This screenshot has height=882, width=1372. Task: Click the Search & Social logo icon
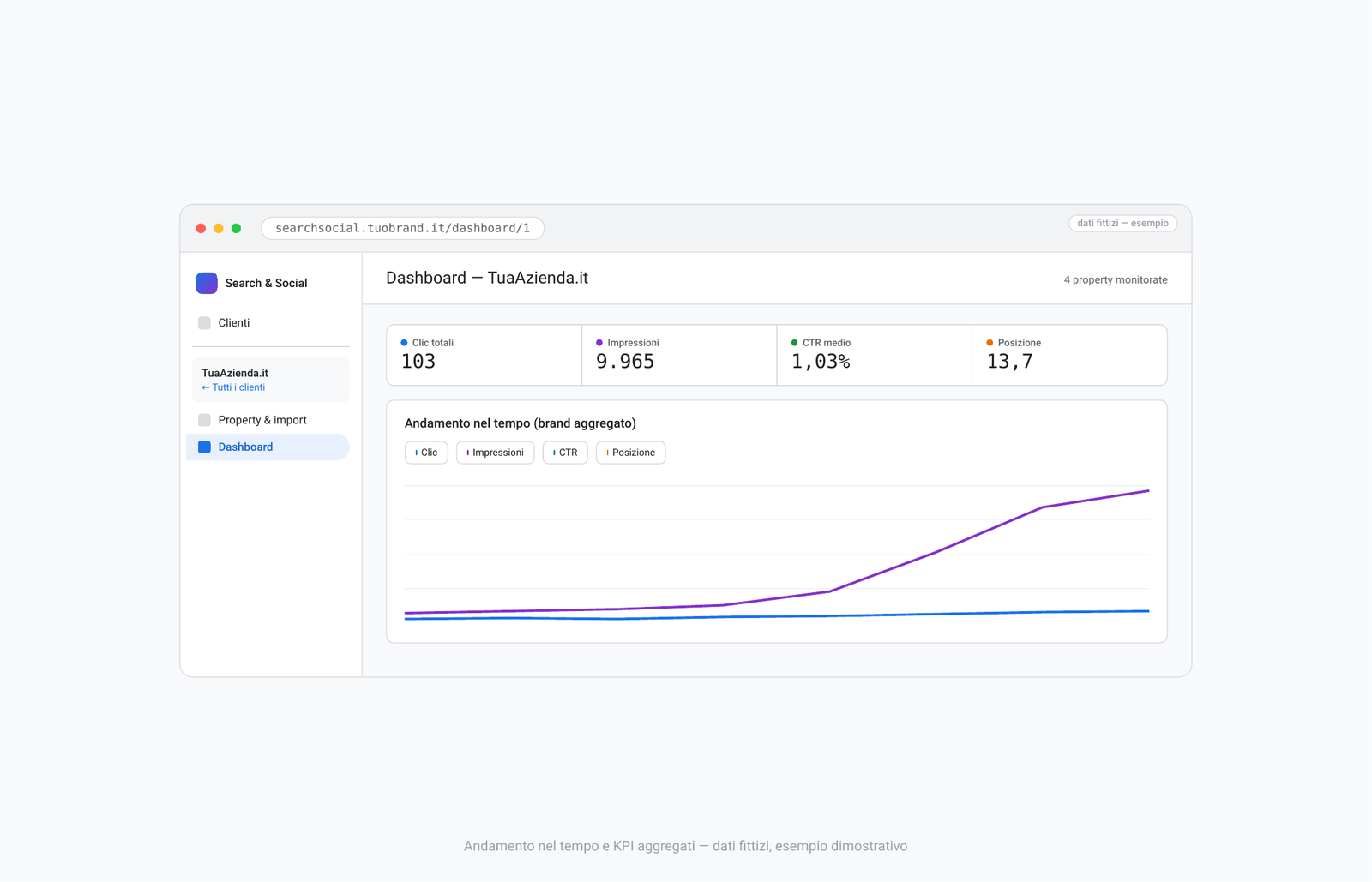pyautogui.click(x=207, y=283)
